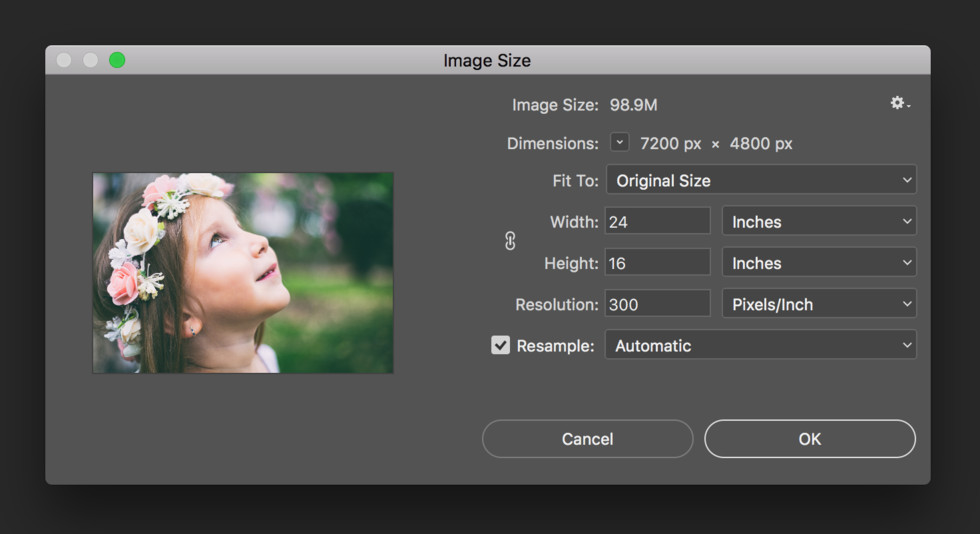The image size is (980, 534).
Task: Open the gear settings menu
Action: (x=899, y=104)
